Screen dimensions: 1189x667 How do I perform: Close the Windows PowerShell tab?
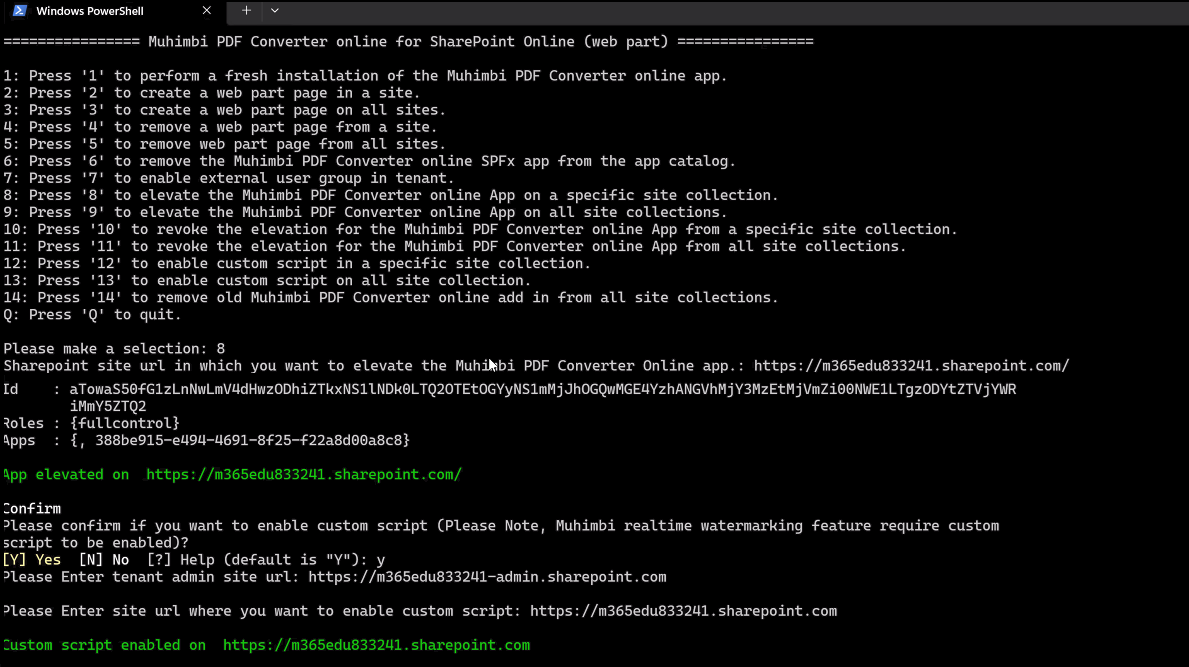[207, 11]
